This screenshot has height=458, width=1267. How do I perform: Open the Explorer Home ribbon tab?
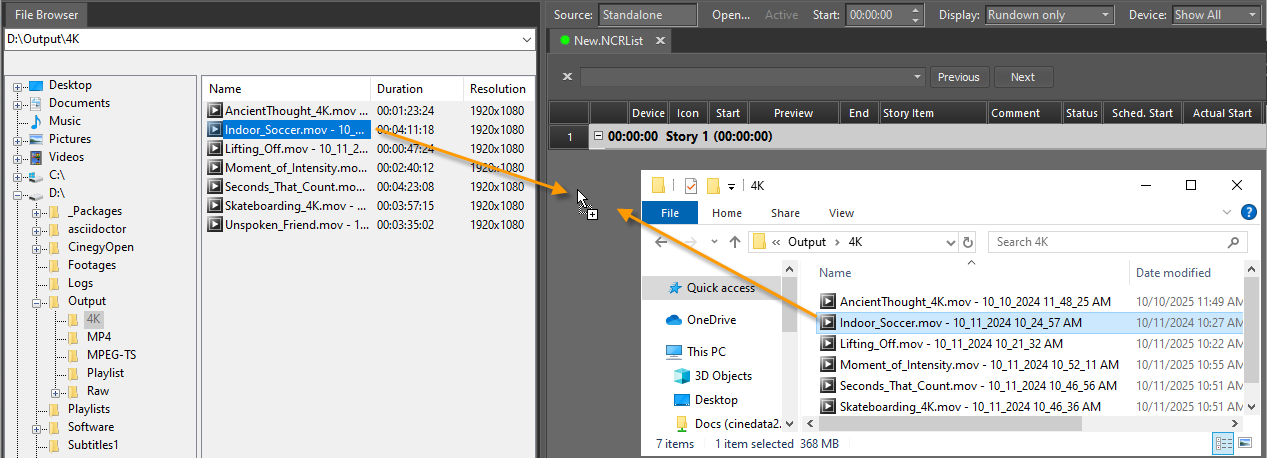click(x=727, y=212)
